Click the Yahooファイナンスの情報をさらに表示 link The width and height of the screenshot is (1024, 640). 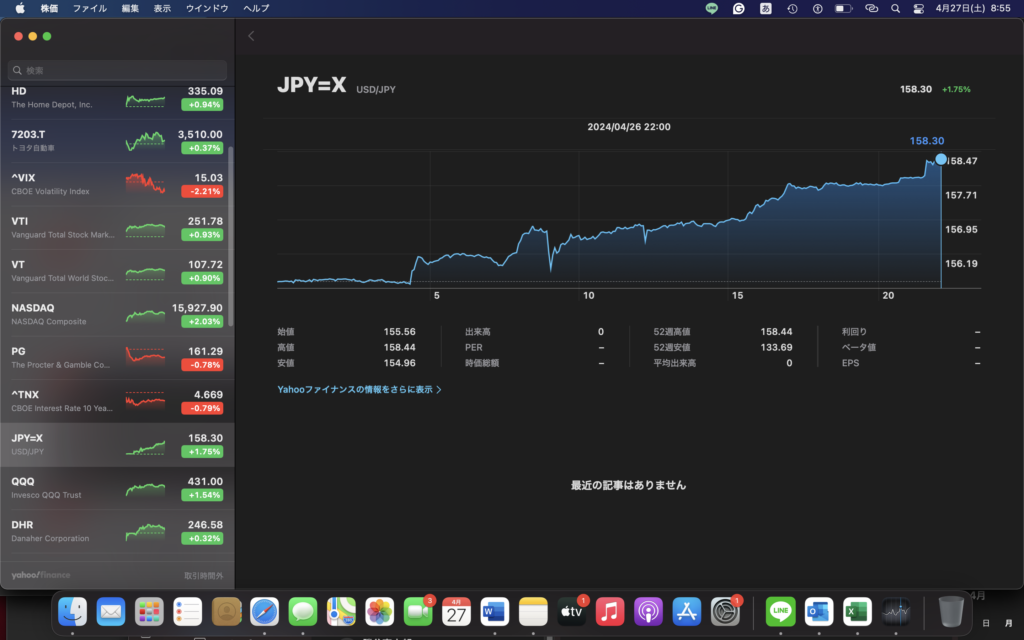tap(360, 388)
